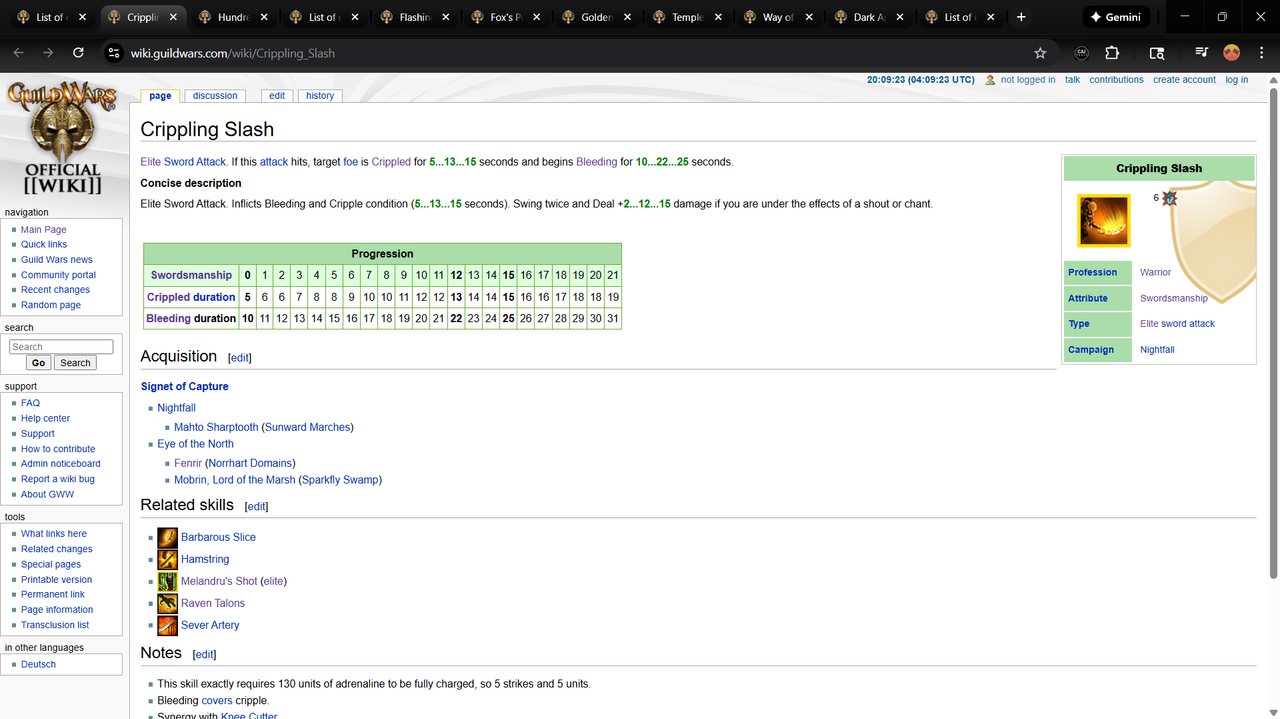Edit the Notes section
1280x719 pixels.
pos(204,655)
